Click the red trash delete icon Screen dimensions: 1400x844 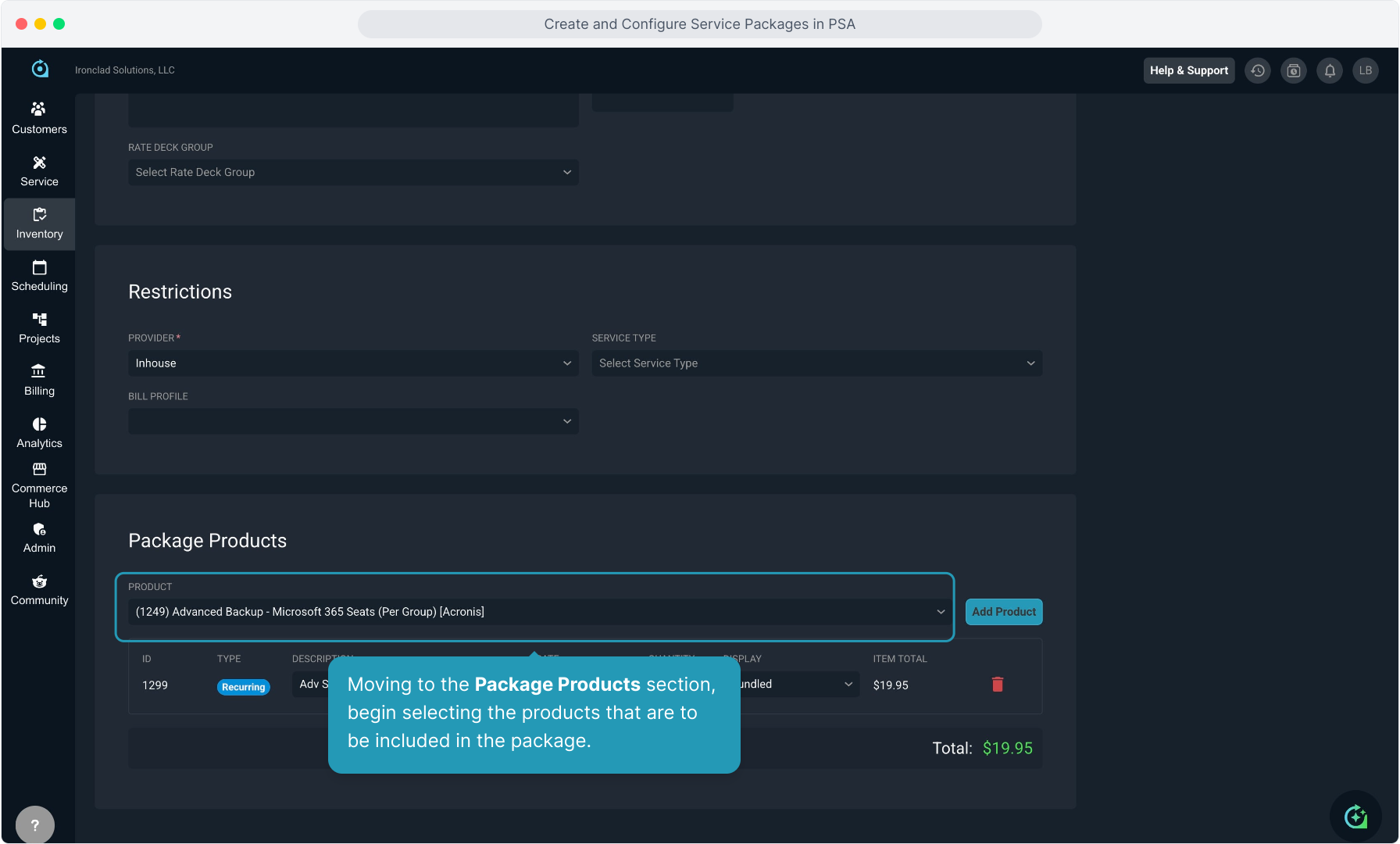tap(997, 685)
